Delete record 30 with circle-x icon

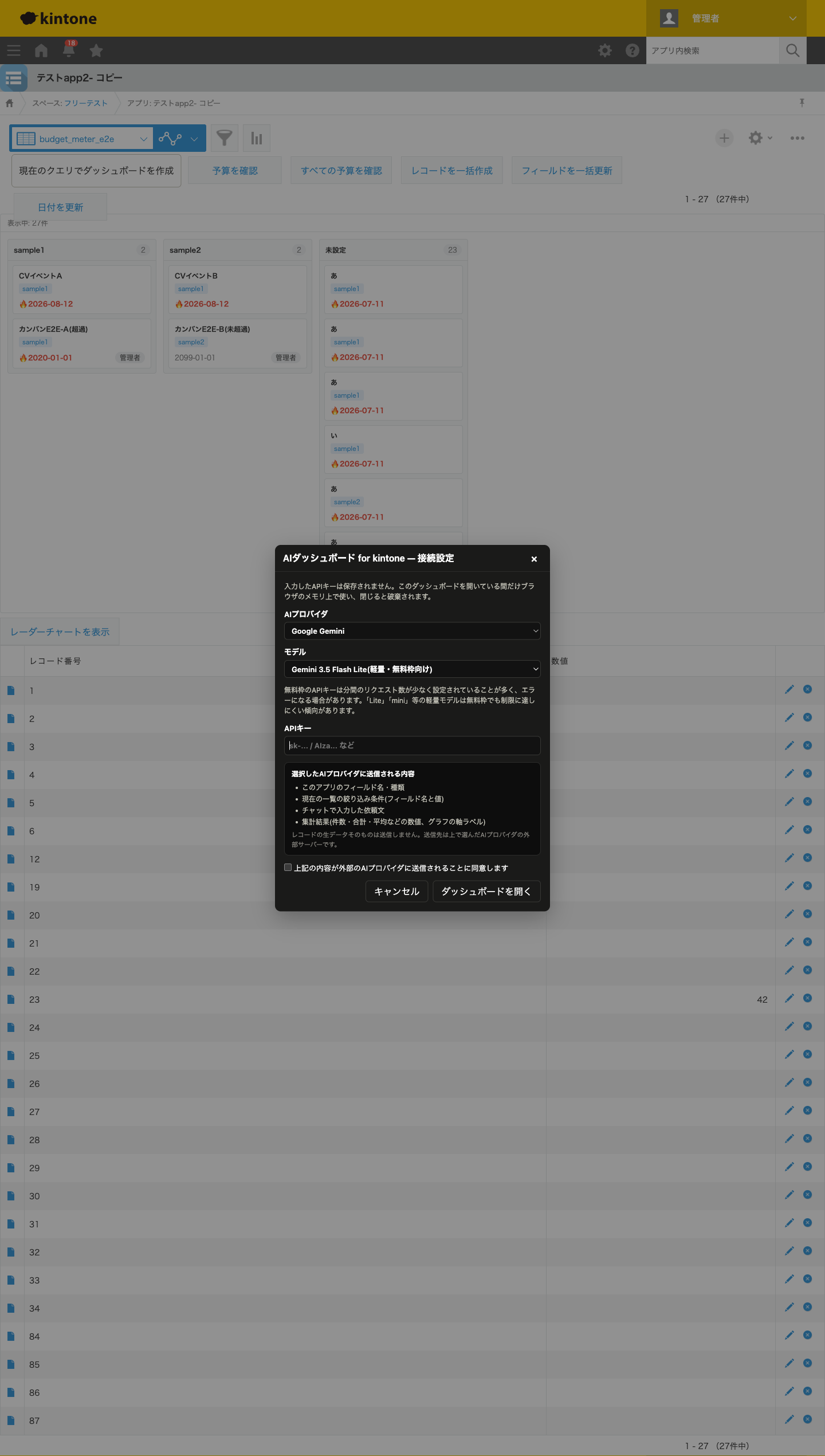(x=808, y=1195)
